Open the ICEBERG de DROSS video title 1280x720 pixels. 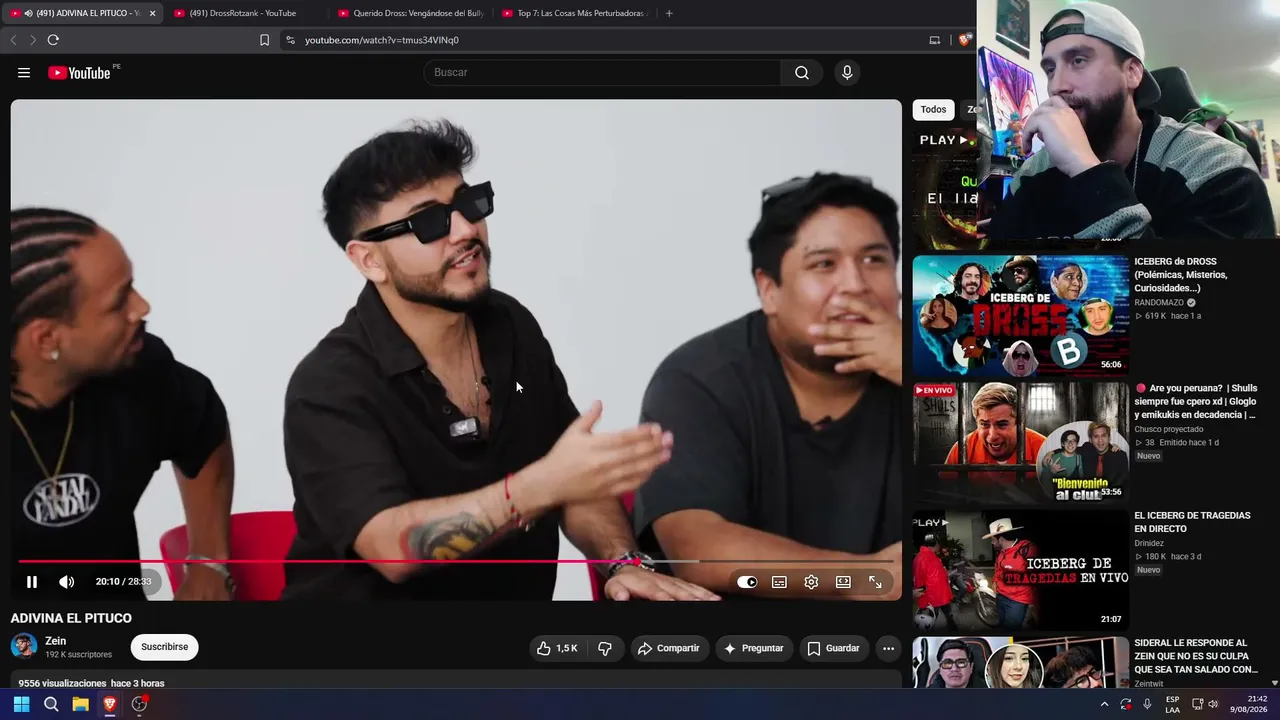click(1181, 275)
